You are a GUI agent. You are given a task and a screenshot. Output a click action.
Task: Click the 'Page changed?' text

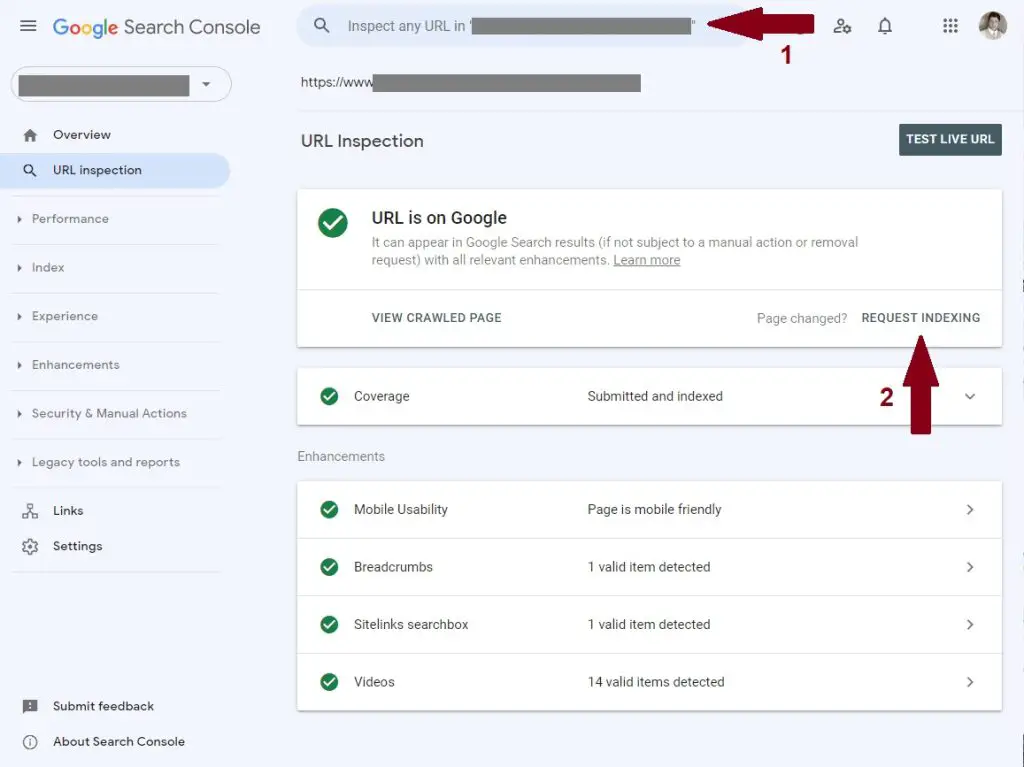801,318
